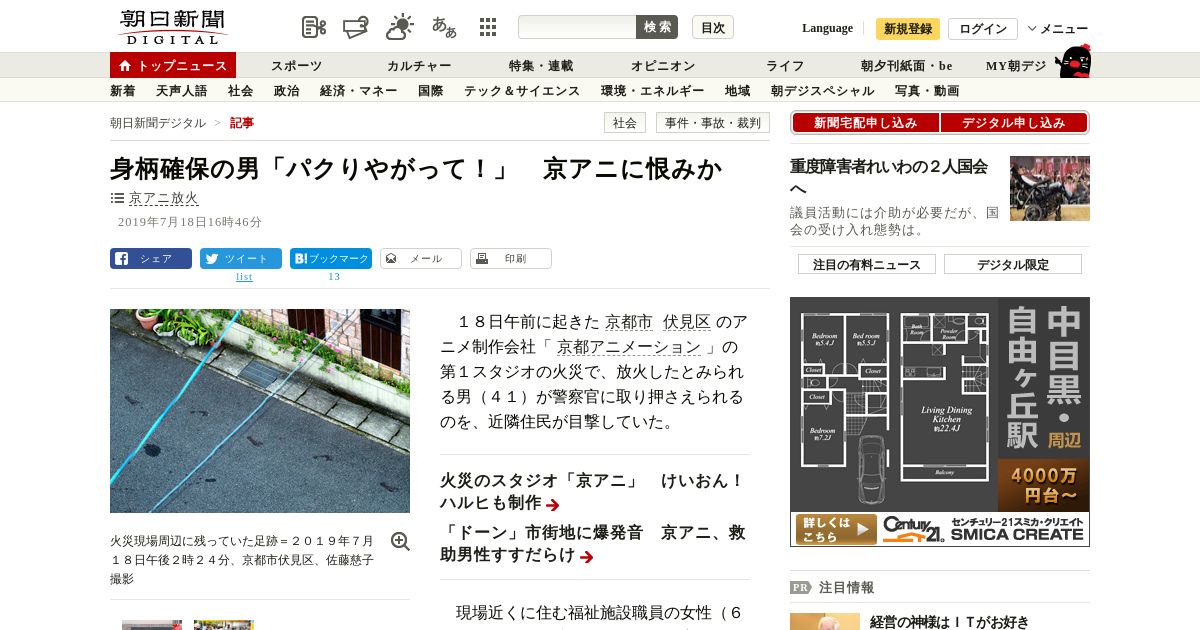1200x630 pixels.
Task: Click the ログイン login button
Action: [983, 29]
